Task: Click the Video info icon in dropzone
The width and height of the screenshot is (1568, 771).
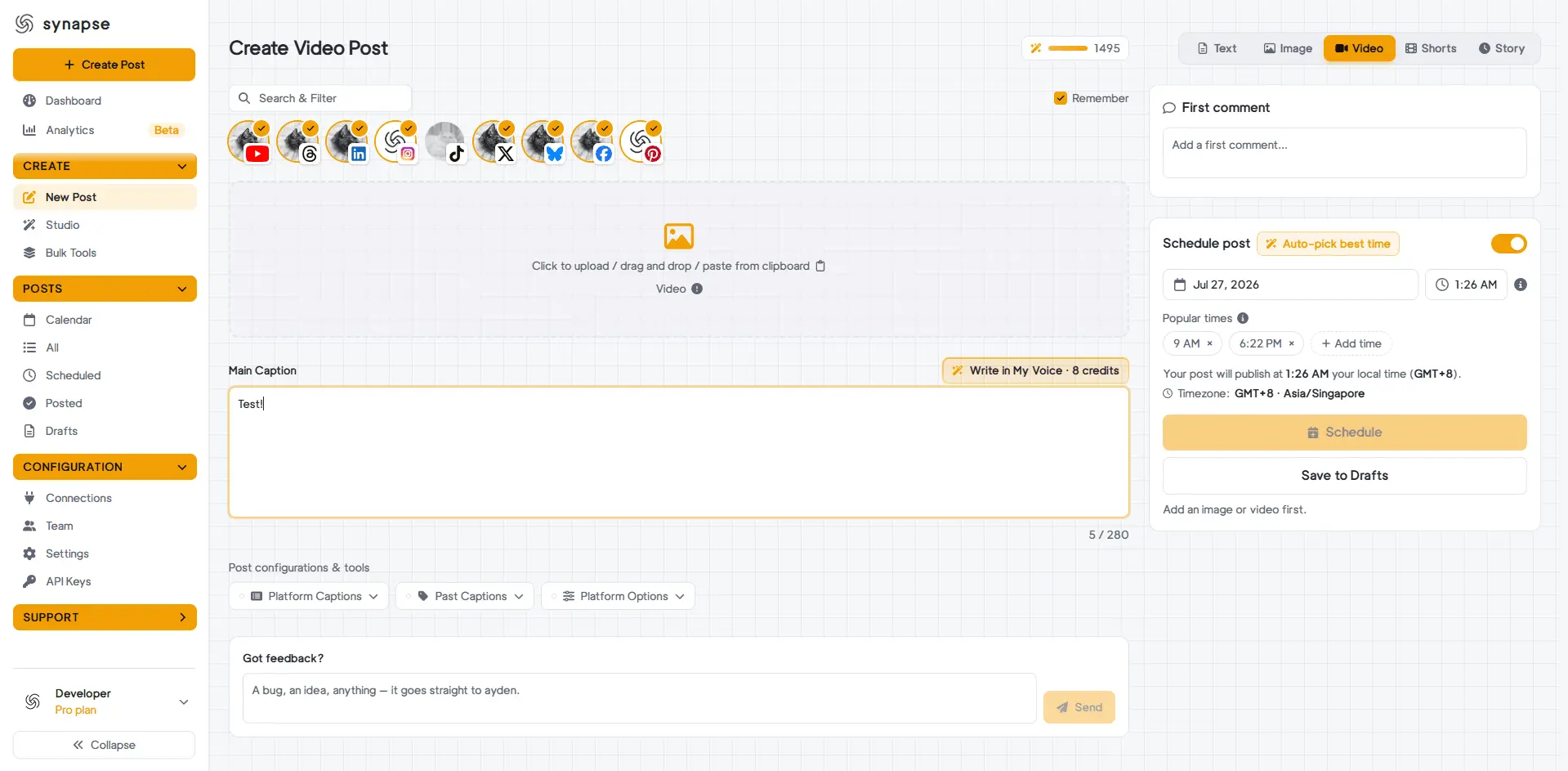Action: point(697,289)
